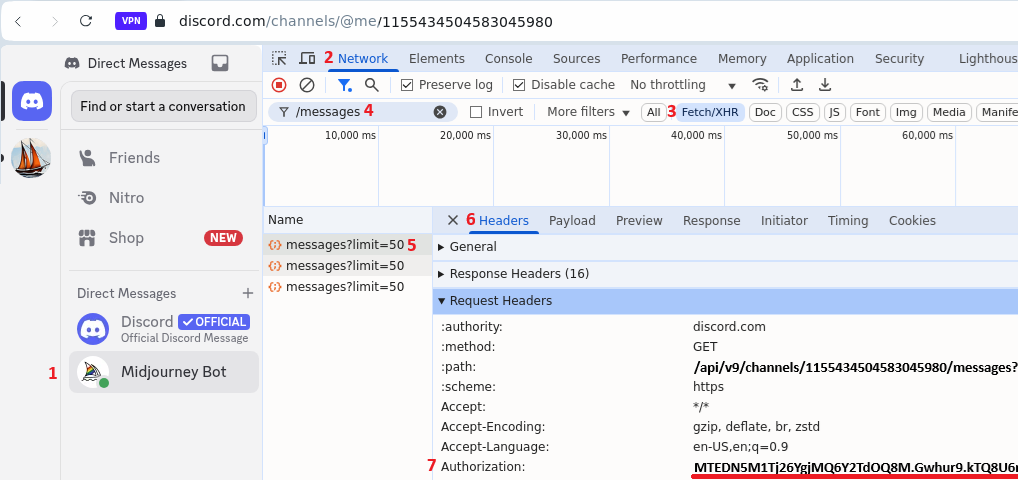The width and height of the screenshot is (1018, 482).
Task: Stop recording network log
Action: click(279, 85)
